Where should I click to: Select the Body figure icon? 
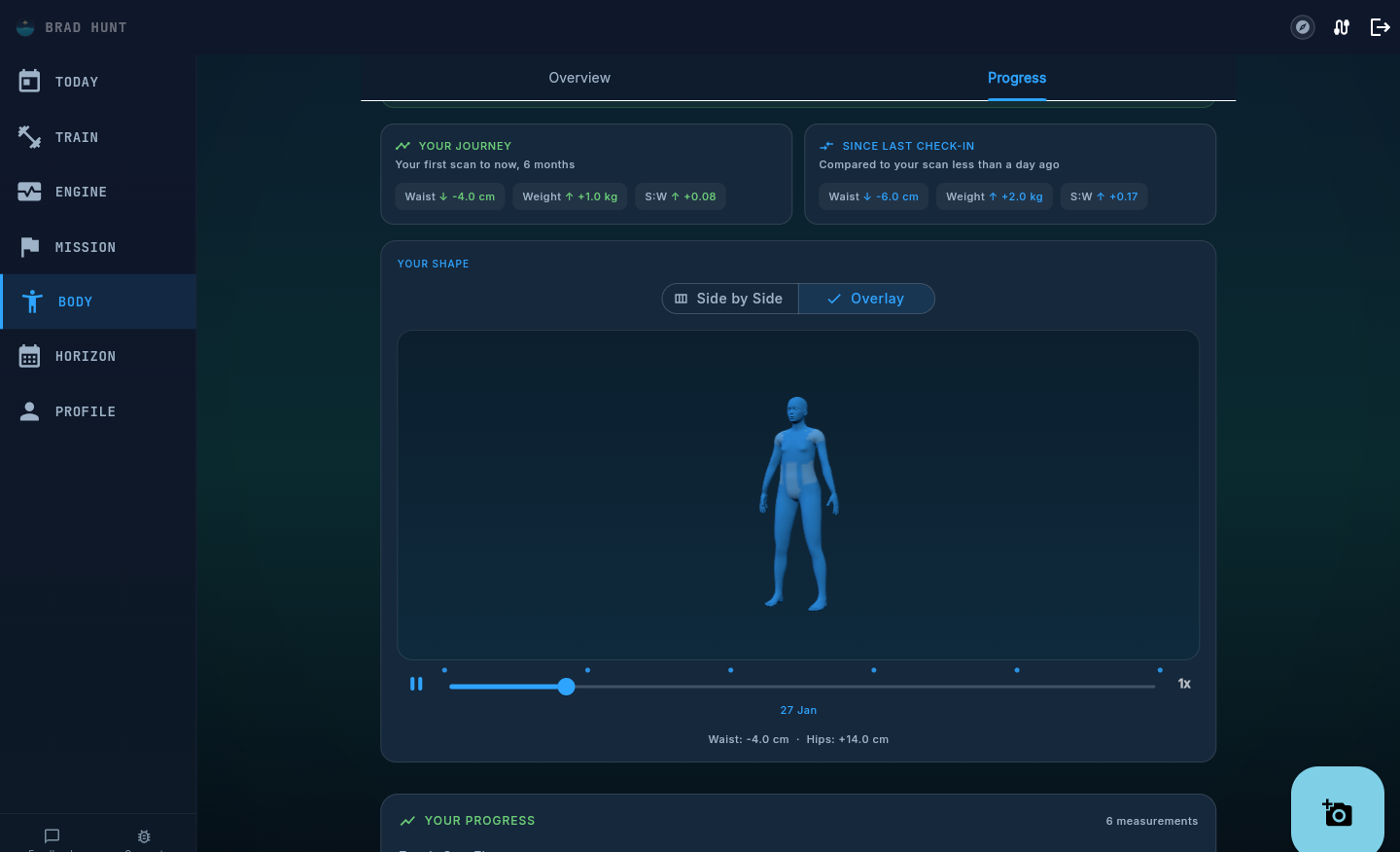pos(32,302)
